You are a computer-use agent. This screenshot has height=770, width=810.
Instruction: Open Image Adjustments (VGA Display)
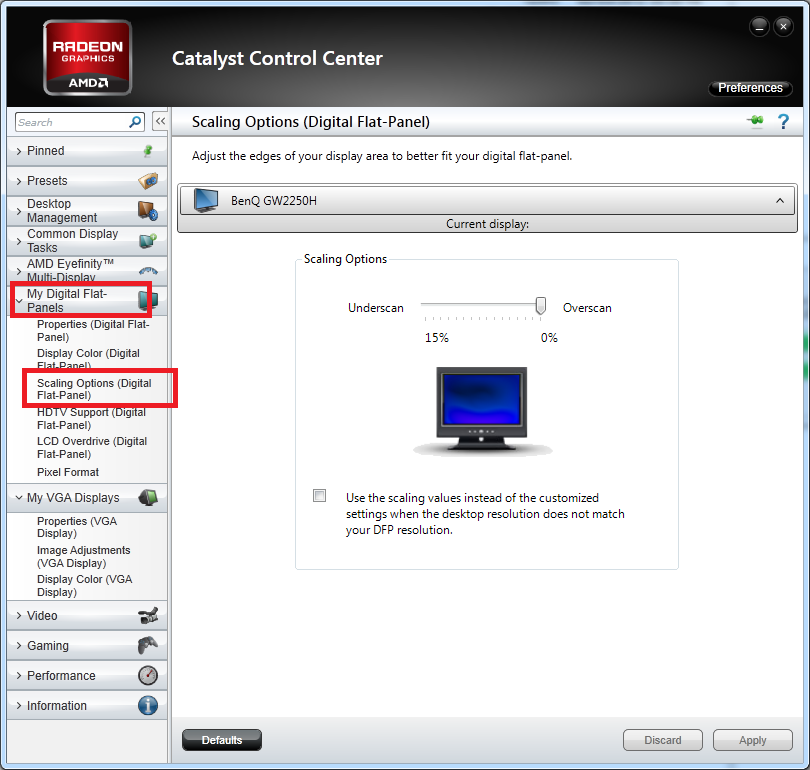(84, 556)
